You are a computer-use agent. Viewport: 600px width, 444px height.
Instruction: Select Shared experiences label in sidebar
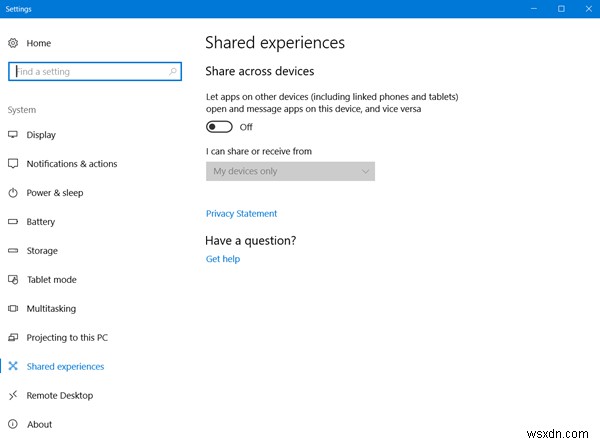tap(65, 367)
